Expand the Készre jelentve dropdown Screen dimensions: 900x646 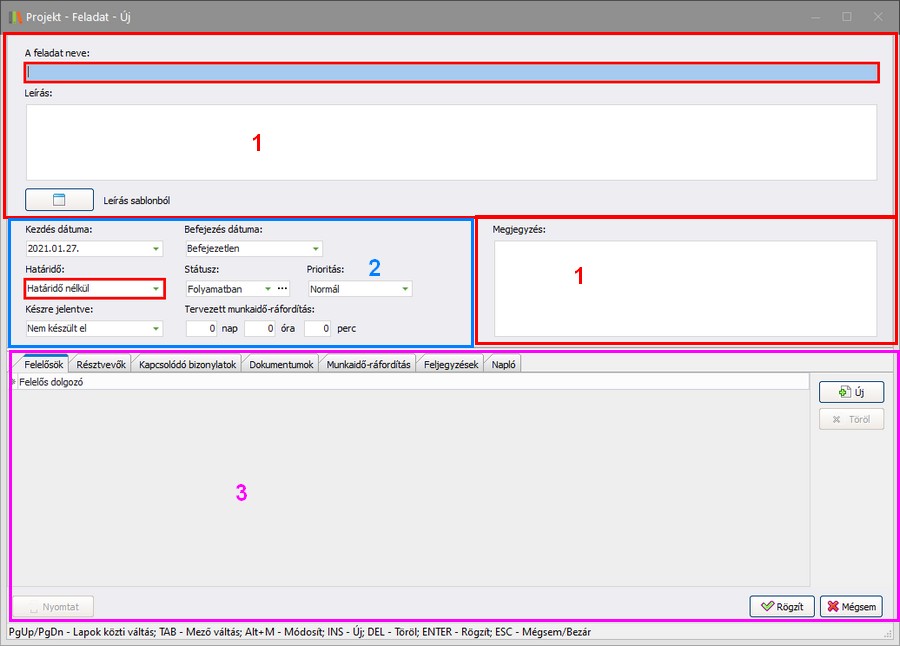tap(156, 329)
